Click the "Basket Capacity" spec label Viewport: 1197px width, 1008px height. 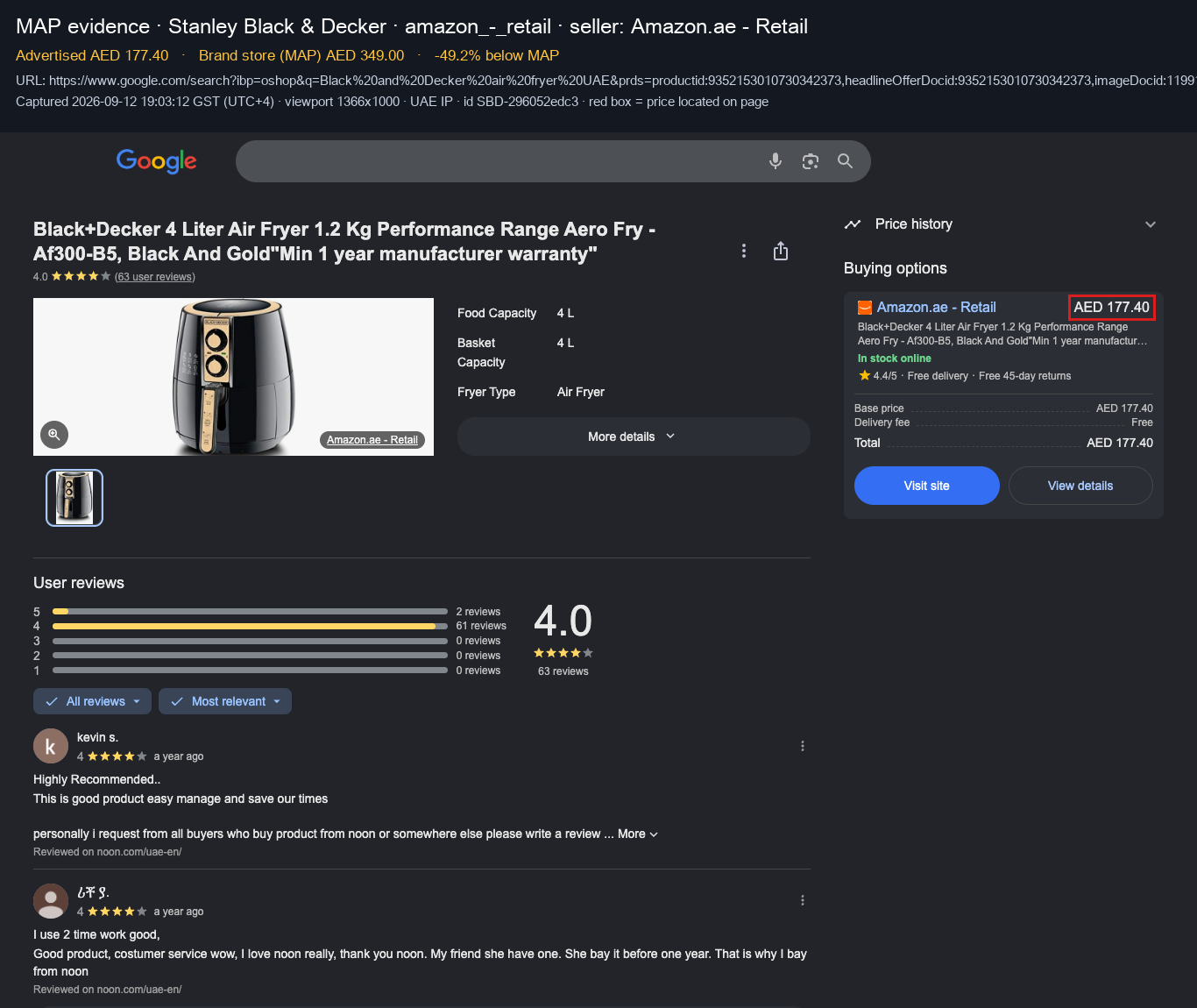[x=481, y=352]
